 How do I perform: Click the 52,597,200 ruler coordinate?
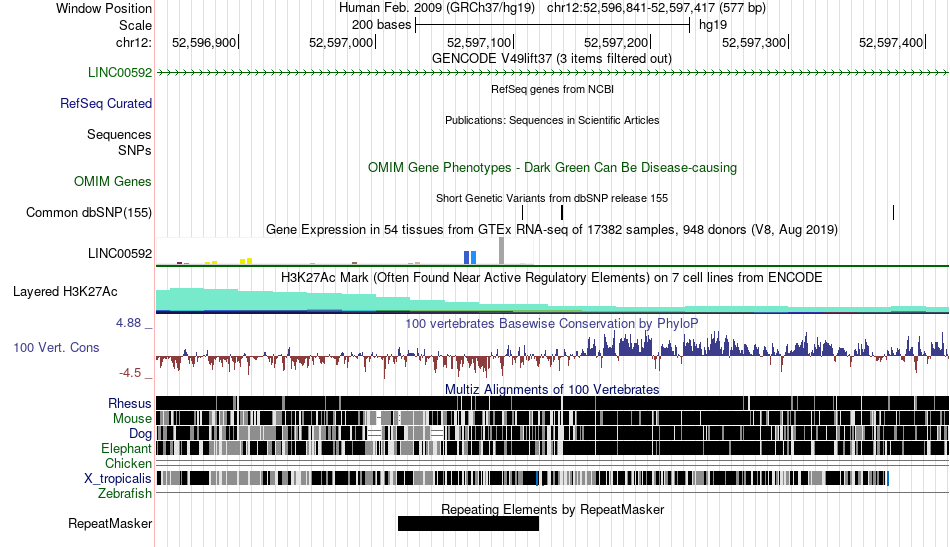tap(616, 42)
